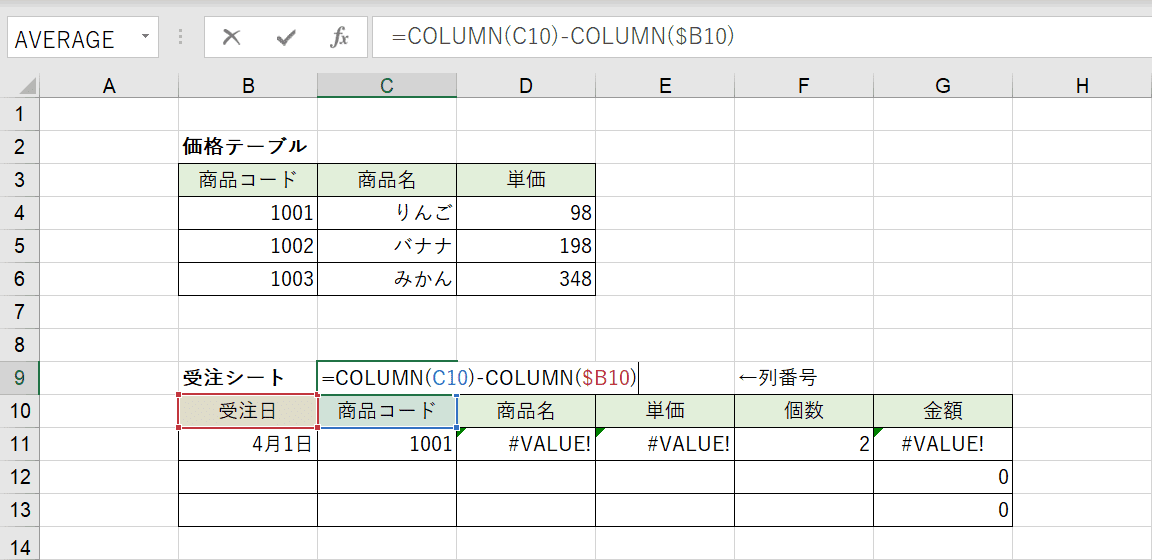Select the 金額 header cell
Image resolution: width=1152 pixels, height=560 pixels.
tap(943, 412)
